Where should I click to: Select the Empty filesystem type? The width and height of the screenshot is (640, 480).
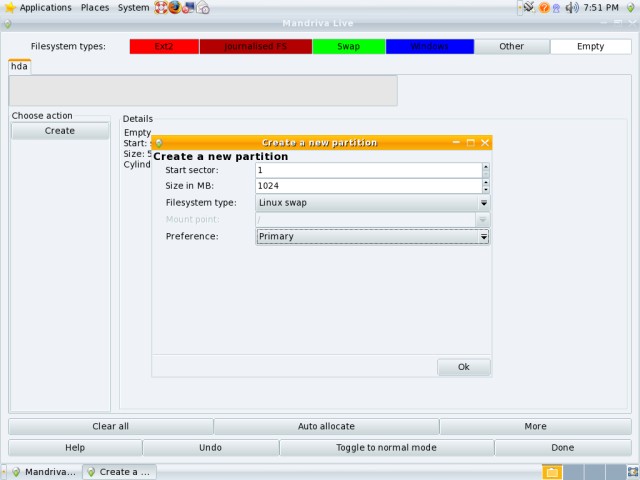[x=591, y=47]
